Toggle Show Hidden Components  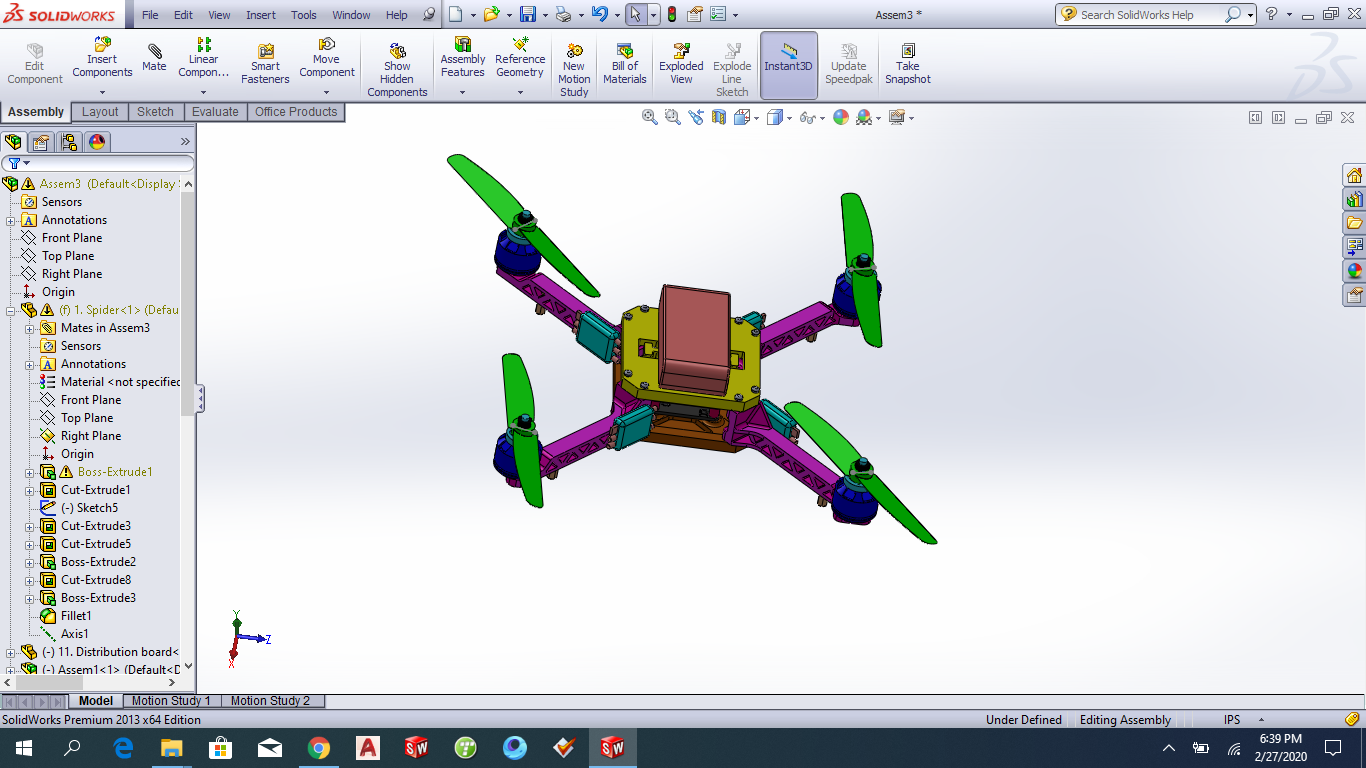click(397, 70)
